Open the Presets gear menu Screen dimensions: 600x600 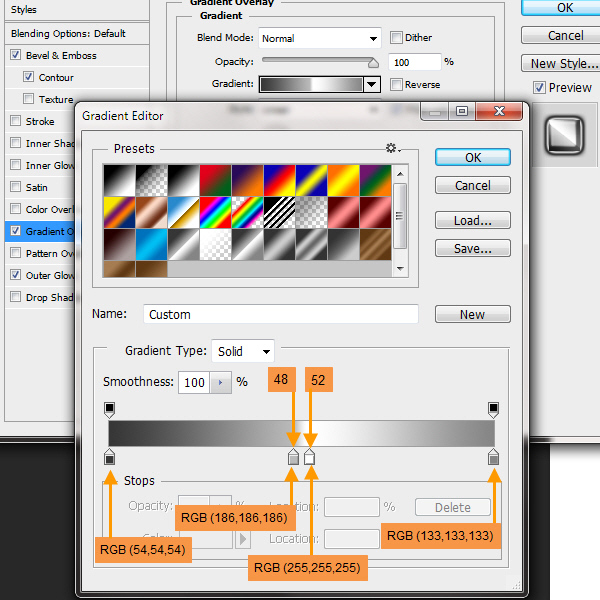pos(393,149)
